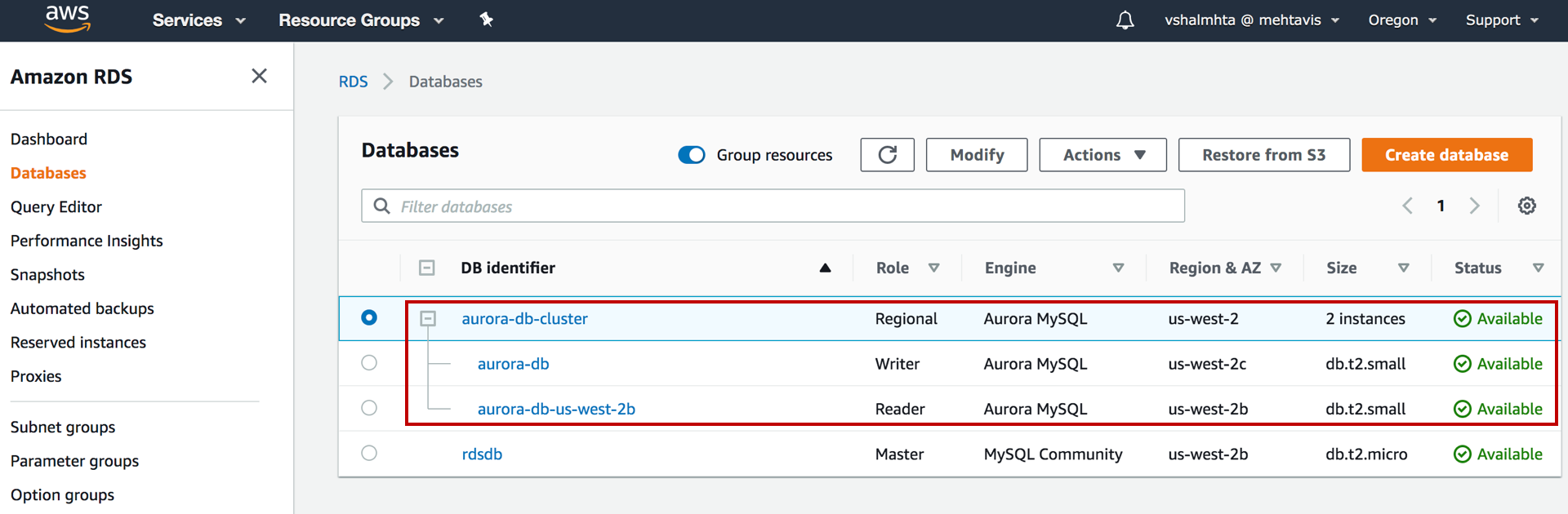Image resolution: width=1568 pixels, height=514 pixels.
Task: Click the AWS logo home icon
Action: [67, 19]
